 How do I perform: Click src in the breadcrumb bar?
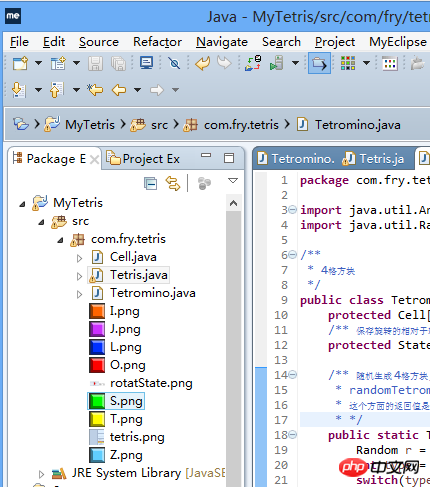tap(159, 125)
